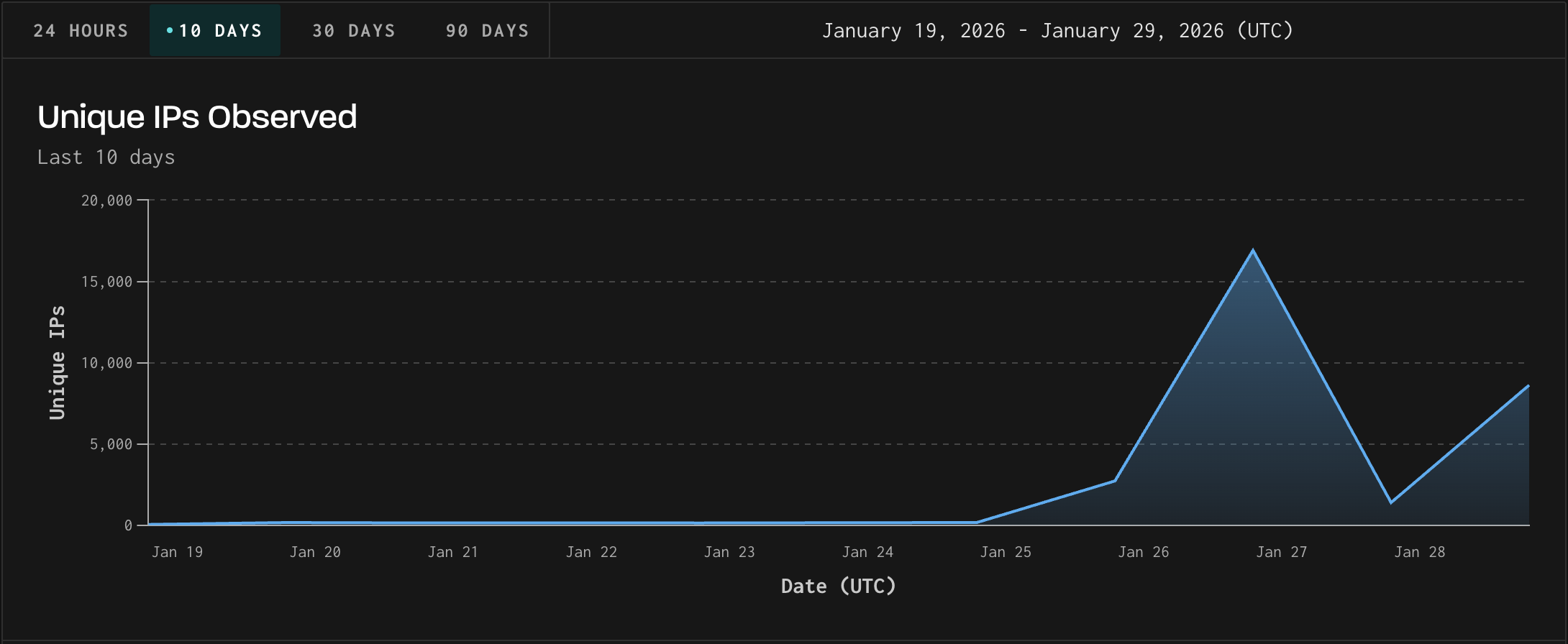1568x644 pixels.
Task: Click the vertical 'Unique IPs' axis title
Action: 57,363
